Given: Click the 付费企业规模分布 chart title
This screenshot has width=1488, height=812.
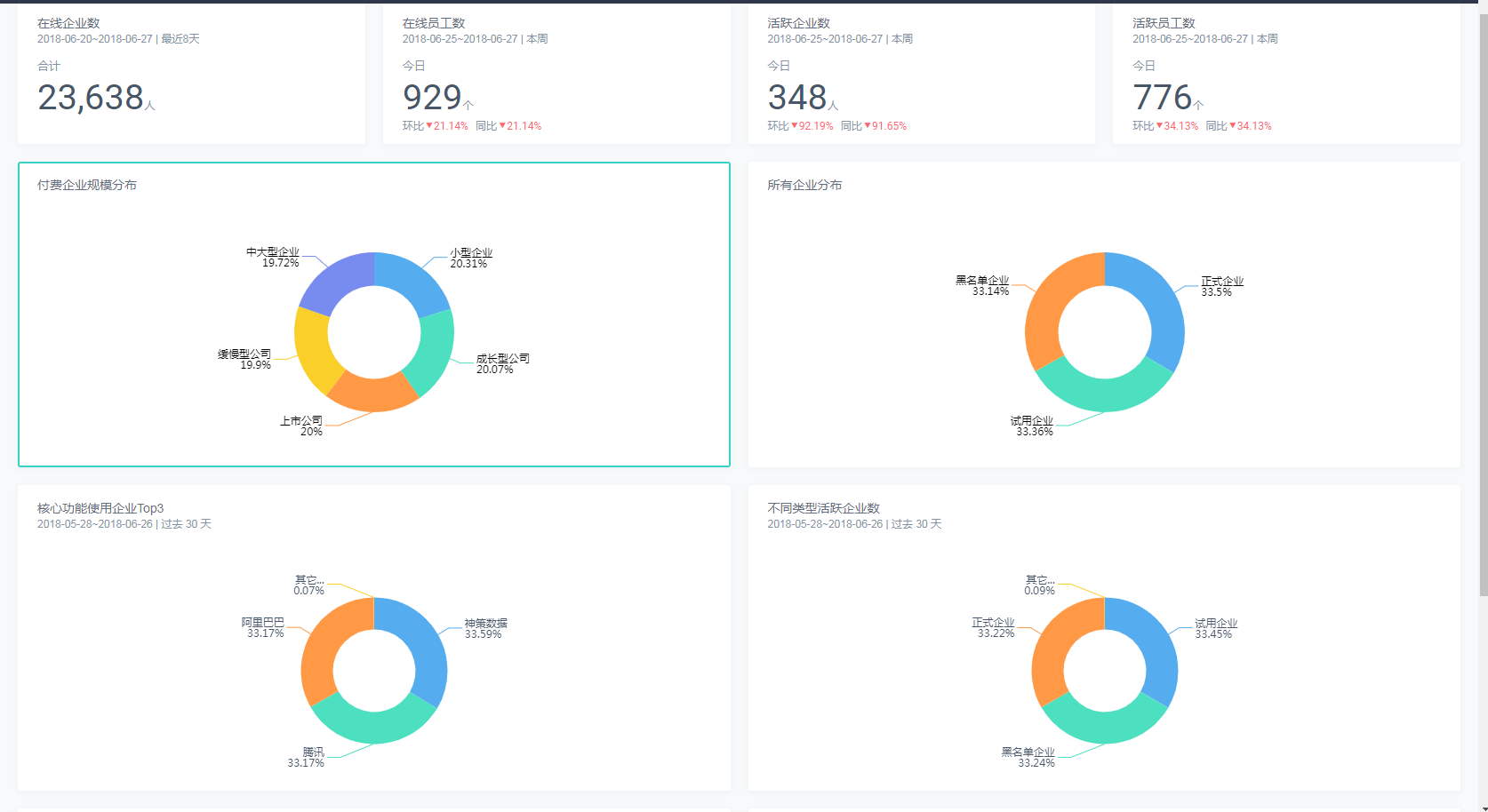Looking at the screenshot, I should tap(87, 185).
